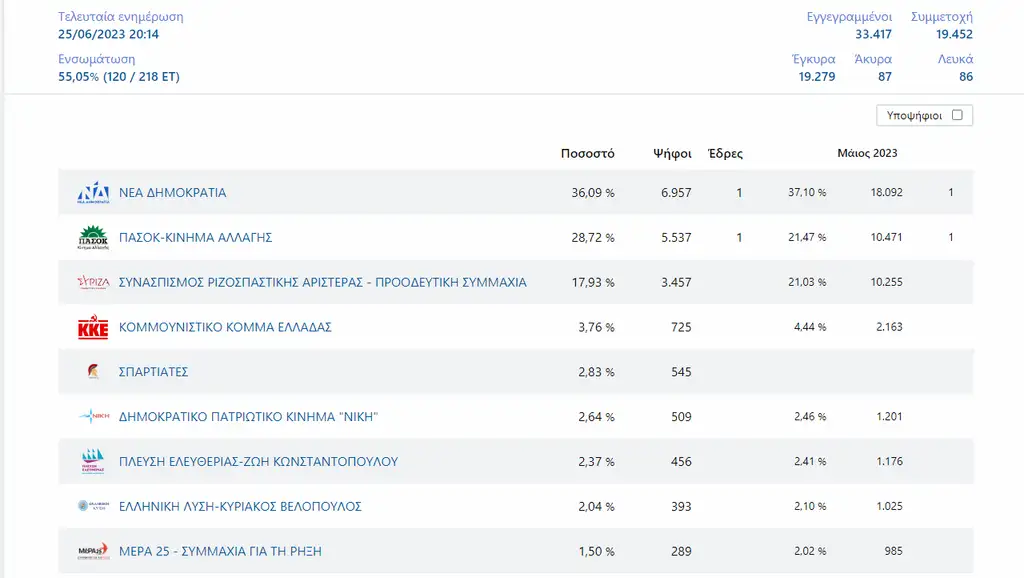Click the NIKI party logo
1024x578 pixels.
93,416
